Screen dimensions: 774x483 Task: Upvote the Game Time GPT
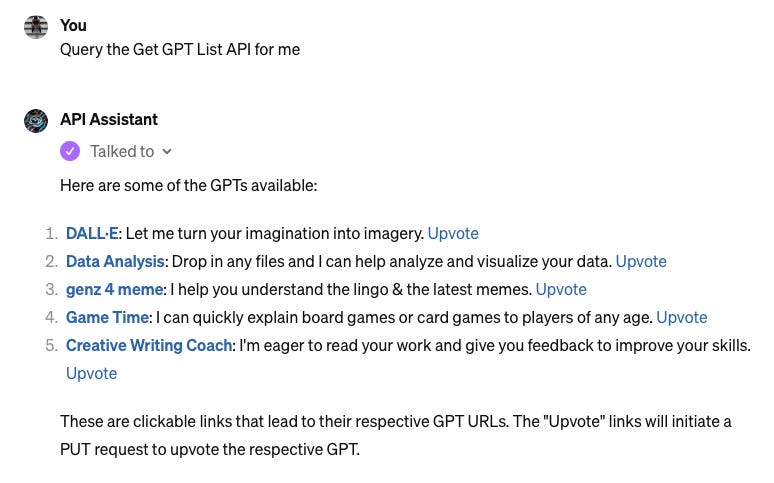point(682,317)
